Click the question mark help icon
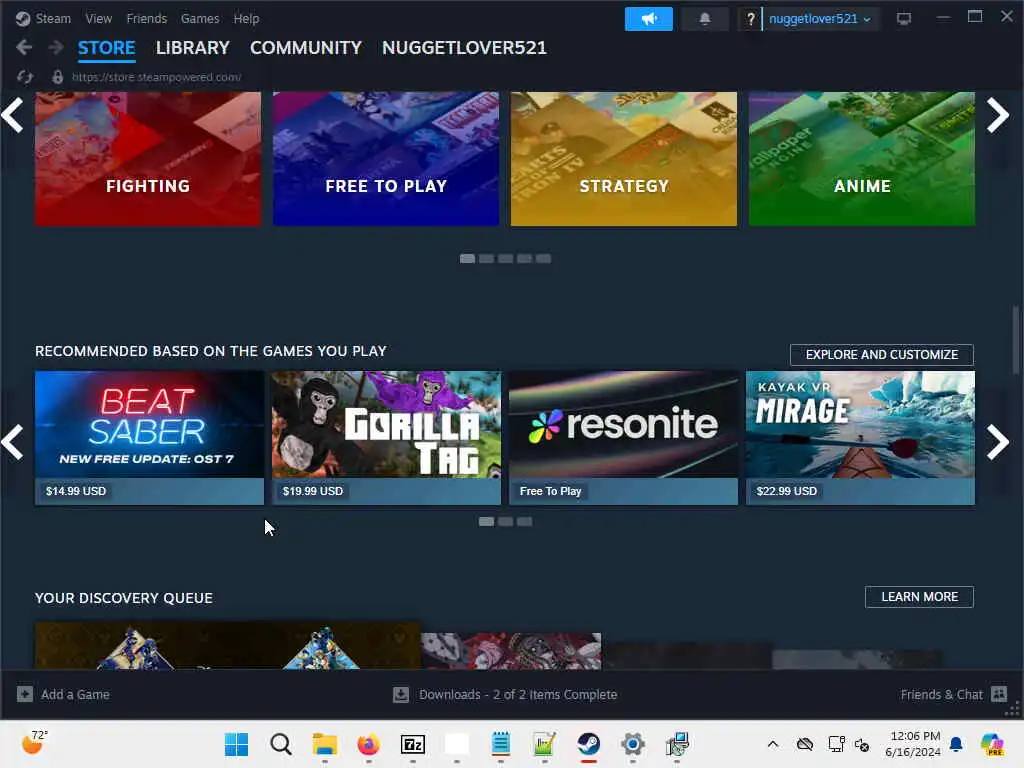Screen dimensions: 1024x768 pos(750,19)
